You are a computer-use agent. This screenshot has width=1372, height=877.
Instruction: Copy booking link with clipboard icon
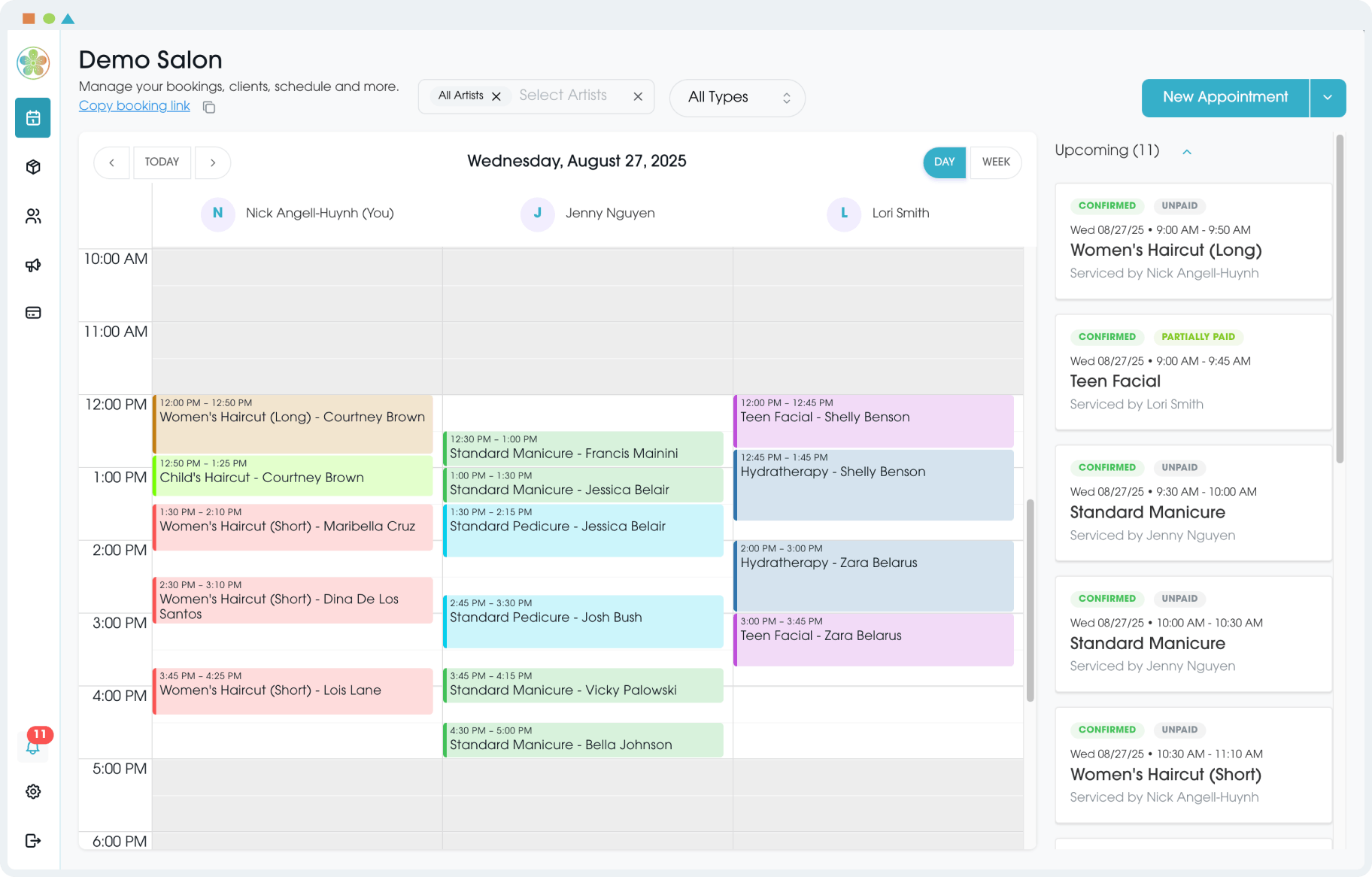click(x=209, y=108)
